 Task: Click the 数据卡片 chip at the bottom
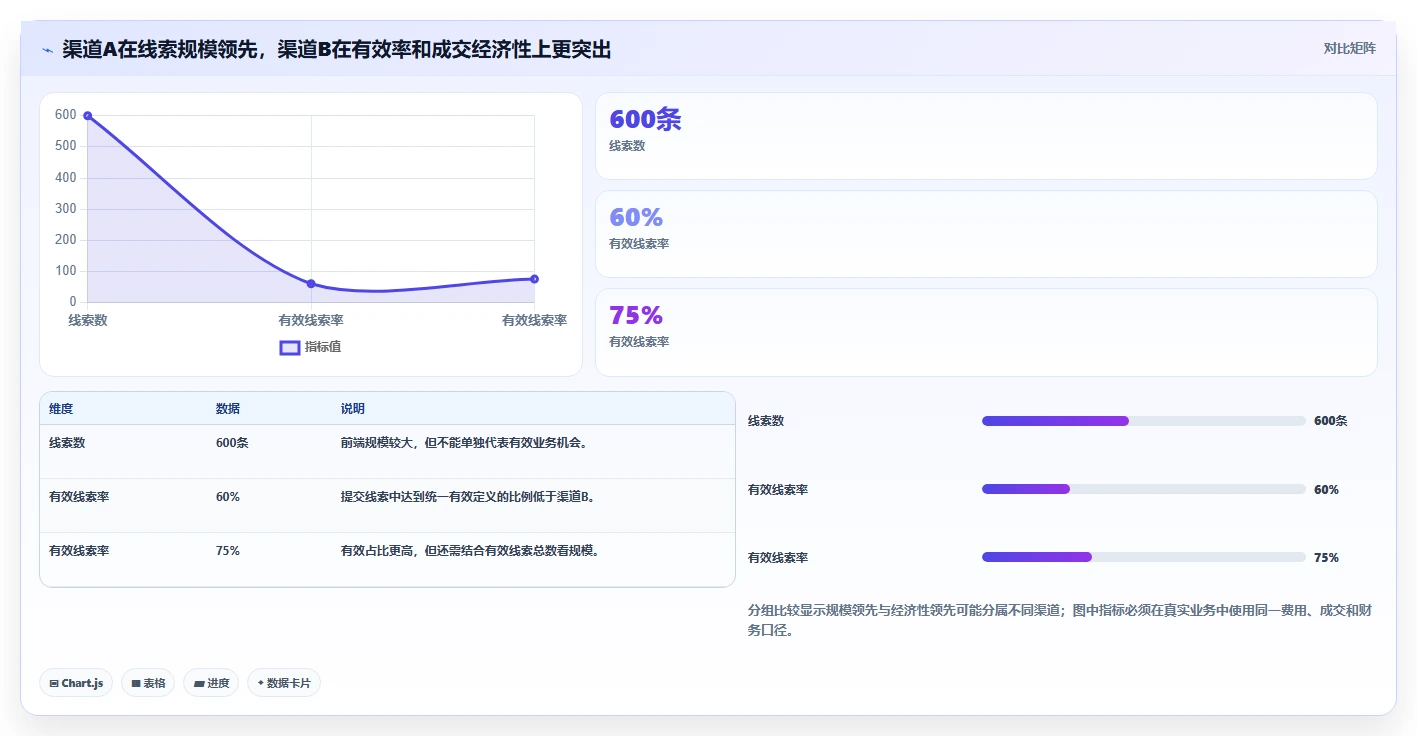(284, 683)
